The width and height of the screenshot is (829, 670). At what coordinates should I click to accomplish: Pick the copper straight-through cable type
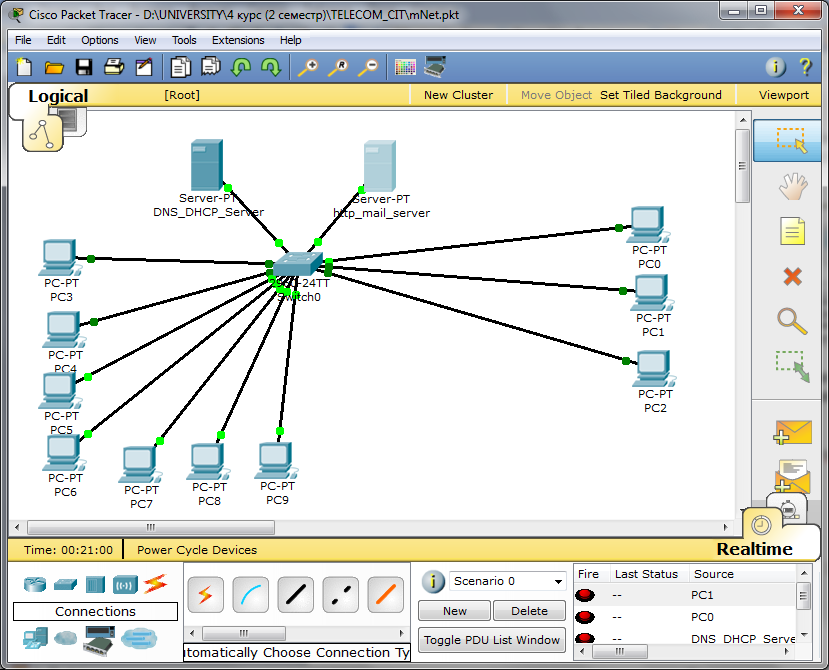296,595
